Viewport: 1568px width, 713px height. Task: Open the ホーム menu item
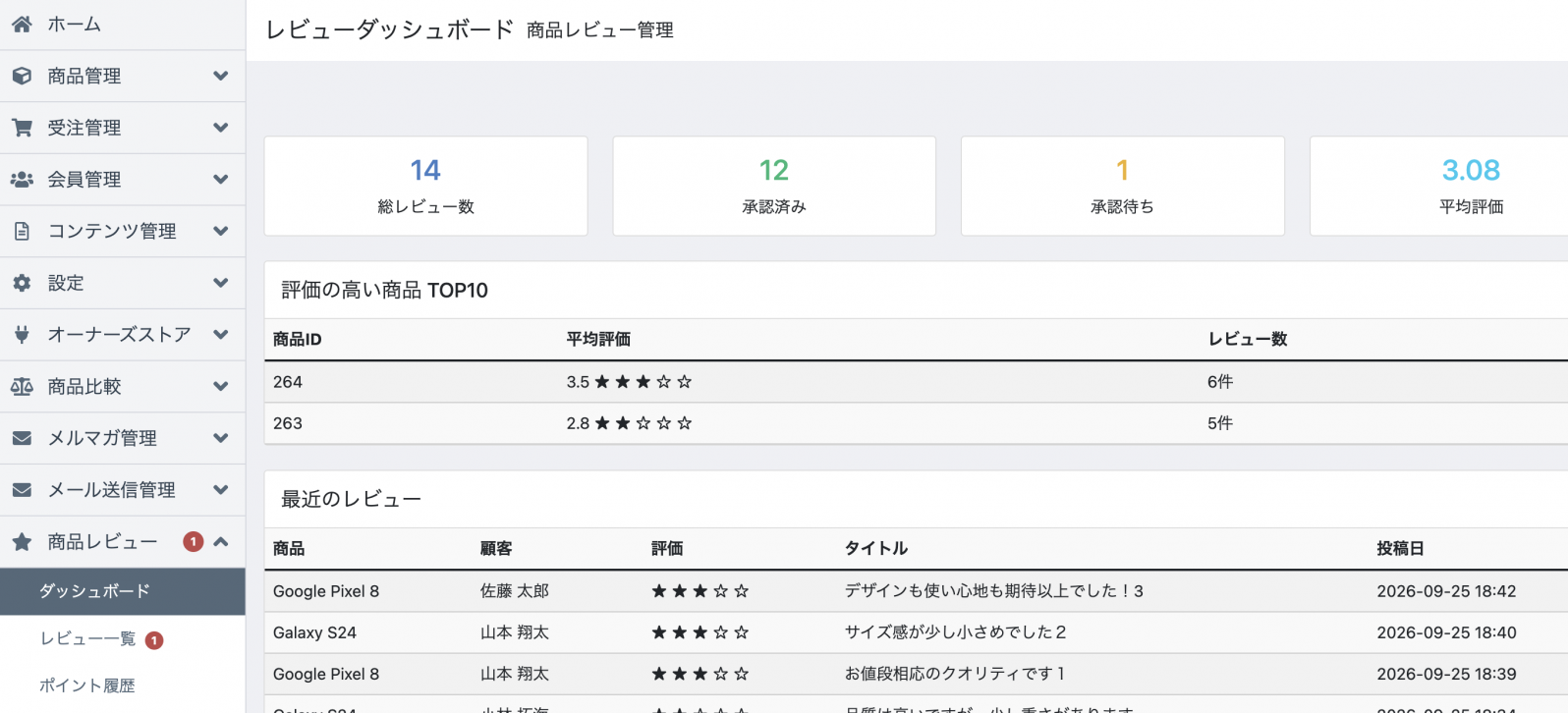point(122,25)
